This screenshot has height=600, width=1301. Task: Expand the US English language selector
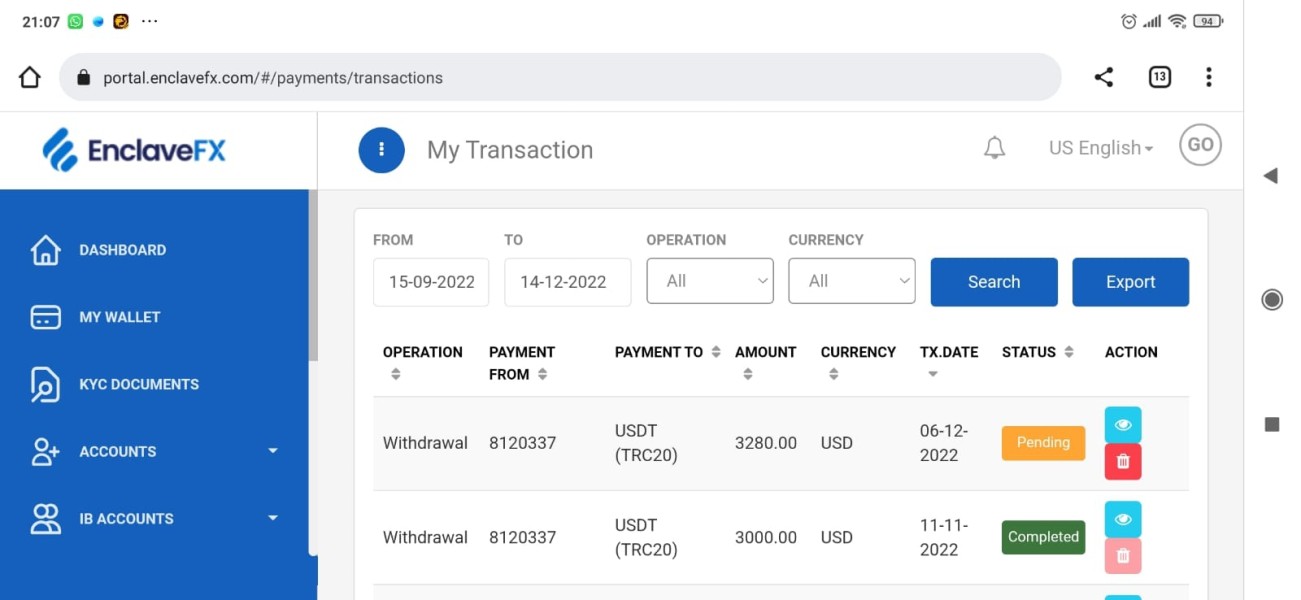pyautogui.click(x=1100, y=148)
